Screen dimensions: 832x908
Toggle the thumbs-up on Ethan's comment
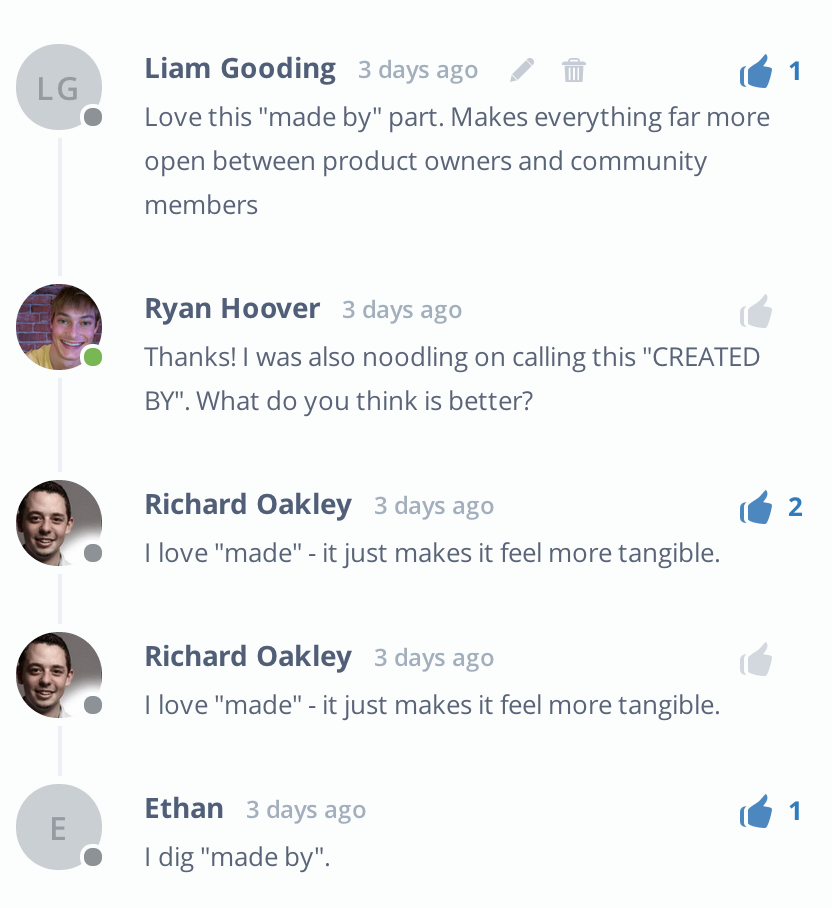tap(756, 811)
